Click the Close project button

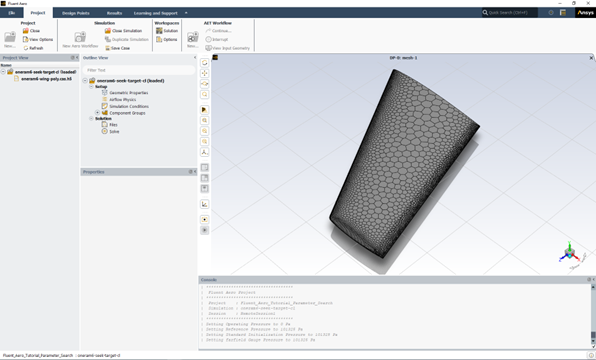coord(31,31)
